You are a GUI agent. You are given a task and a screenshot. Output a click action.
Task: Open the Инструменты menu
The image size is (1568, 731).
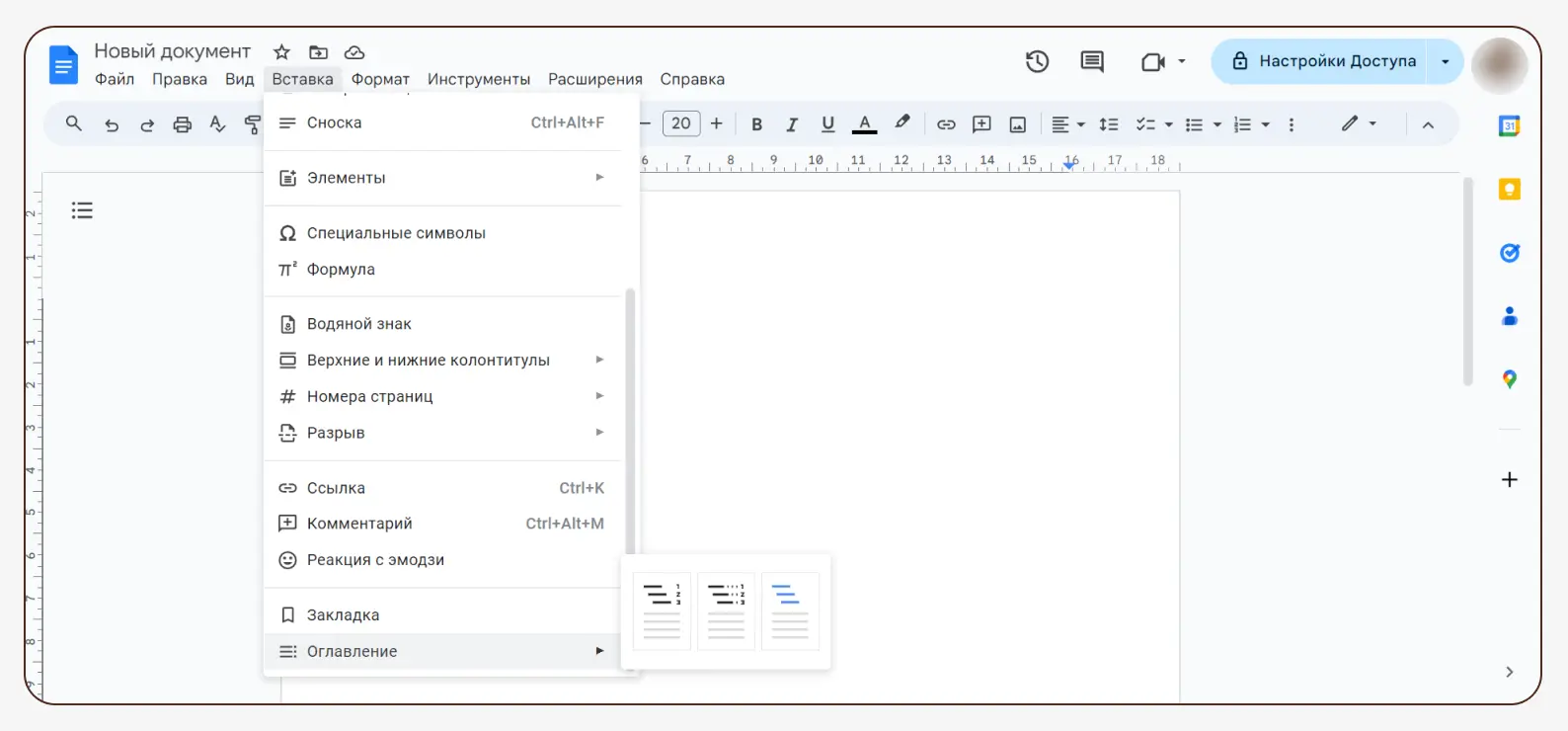coord(479,79)
